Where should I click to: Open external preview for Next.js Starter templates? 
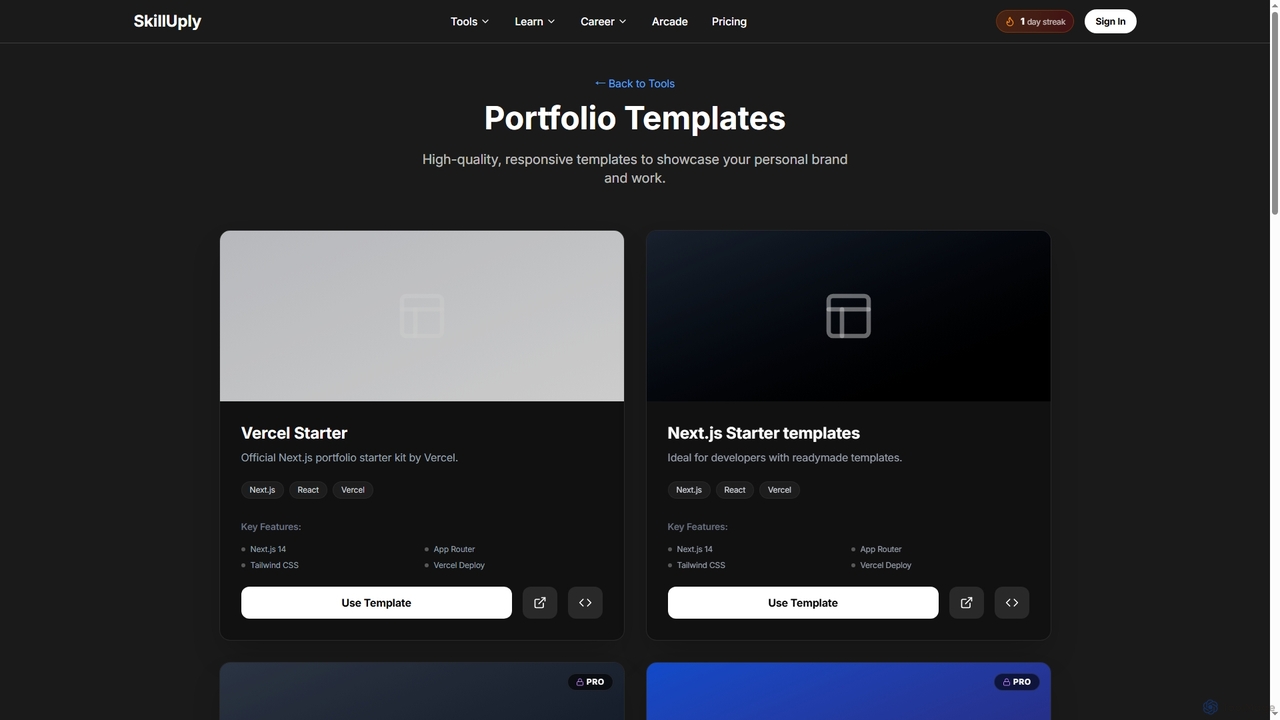coord(966,603)
